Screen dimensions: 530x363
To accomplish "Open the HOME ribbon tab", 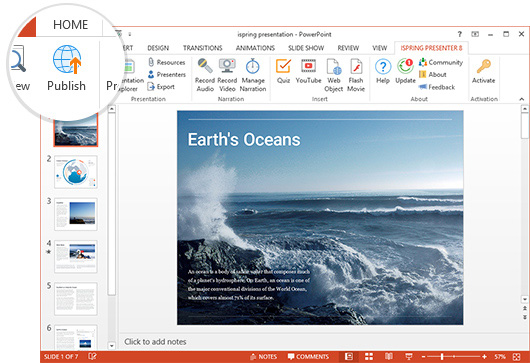I will click(70, 25).
